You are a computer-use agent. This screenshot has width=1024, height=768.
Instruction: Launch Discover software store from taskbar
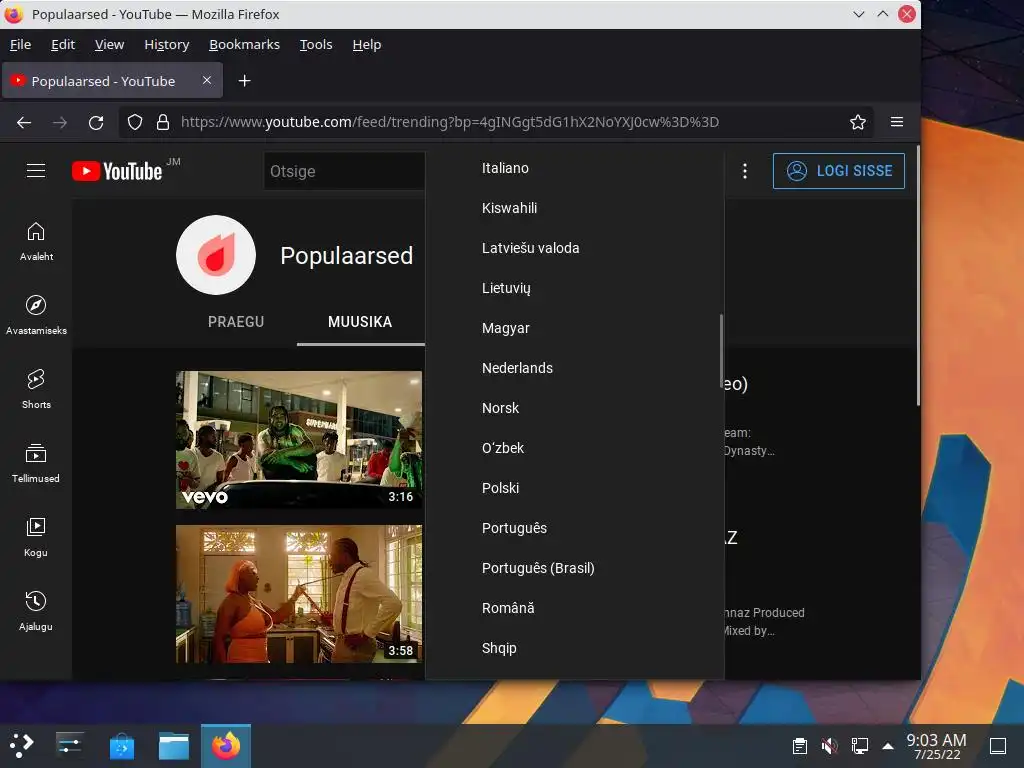(121, 745)
